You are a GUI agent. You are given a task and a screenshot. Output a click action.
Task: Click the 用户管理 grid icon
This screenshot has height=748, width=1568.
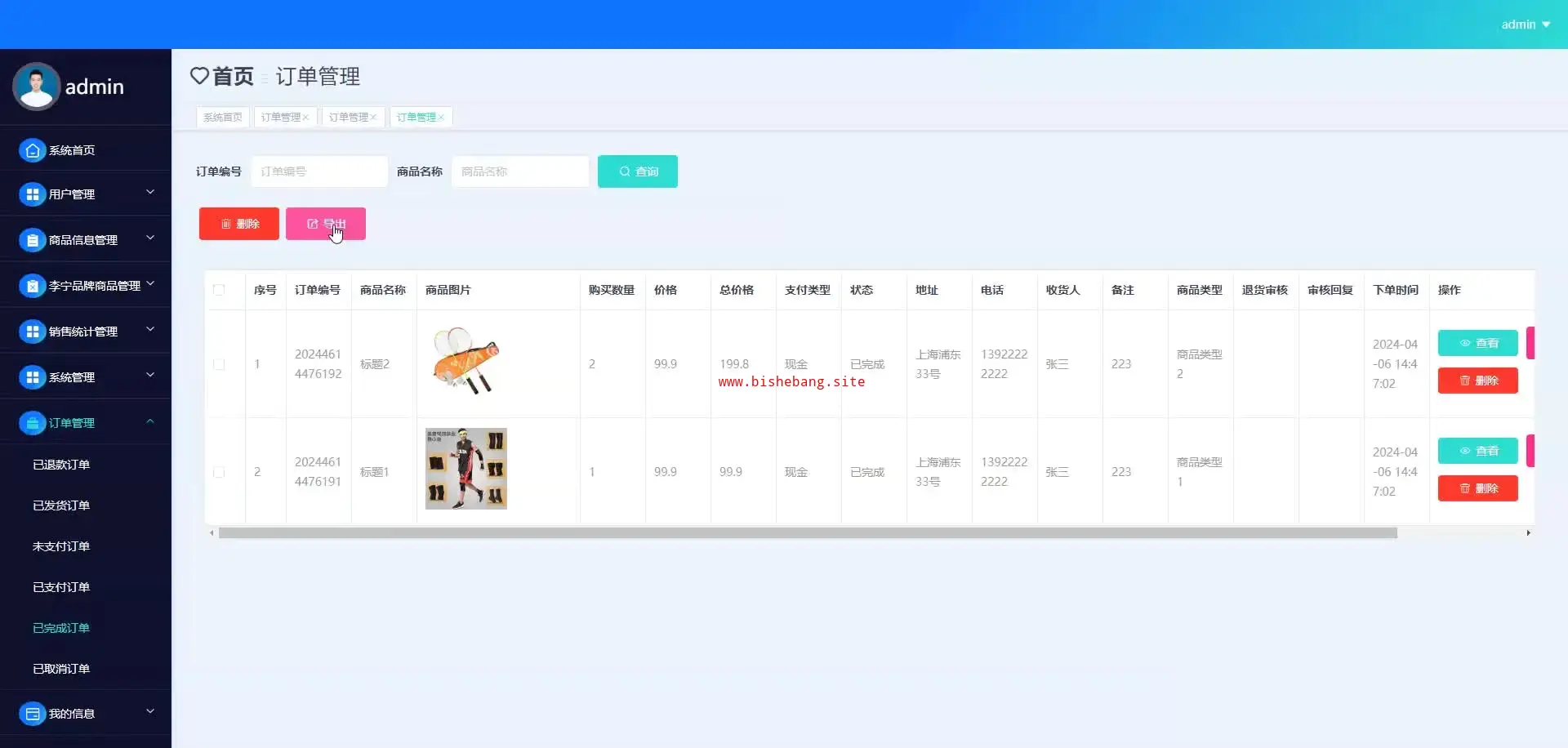click(x=32, y=194)
